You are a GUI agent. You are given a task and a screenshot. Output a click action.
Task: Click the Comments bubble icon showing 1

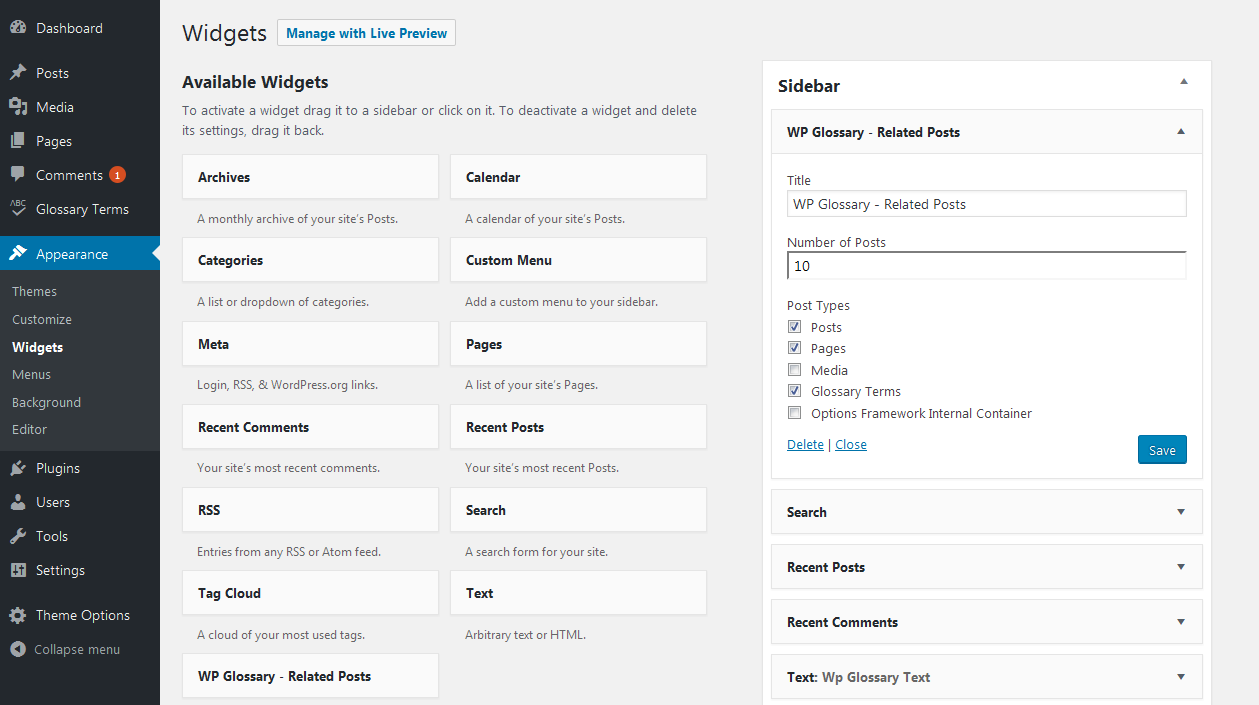19,174
